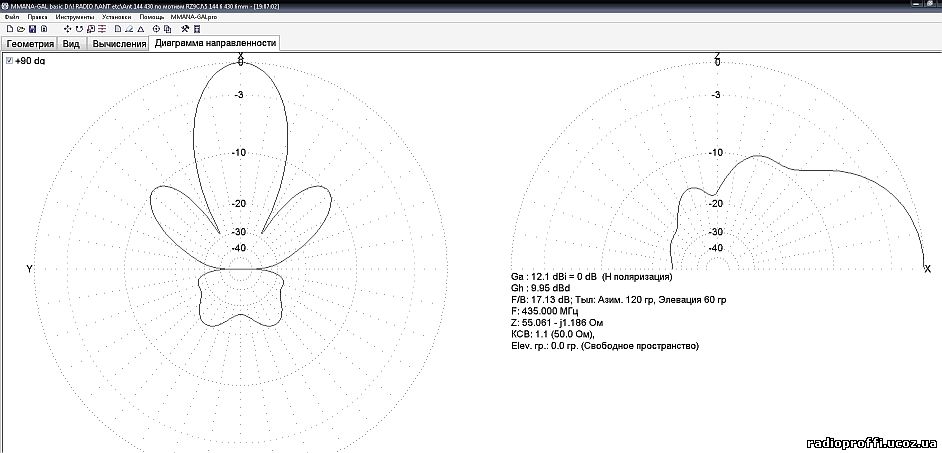Click the crosshair target toolbar icon

(156, 29)
